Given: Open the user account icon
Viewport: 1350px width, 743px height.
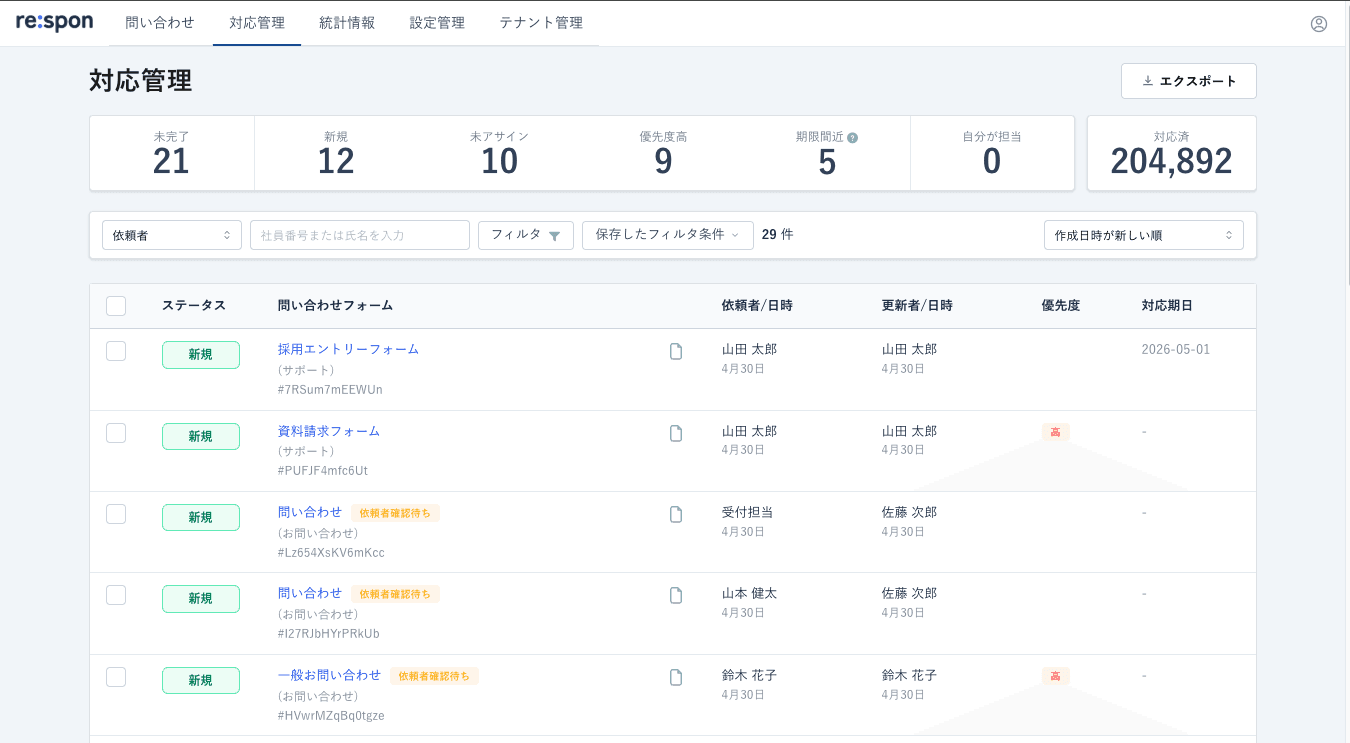Looking at the screenshot, I should coord(1319,23).
